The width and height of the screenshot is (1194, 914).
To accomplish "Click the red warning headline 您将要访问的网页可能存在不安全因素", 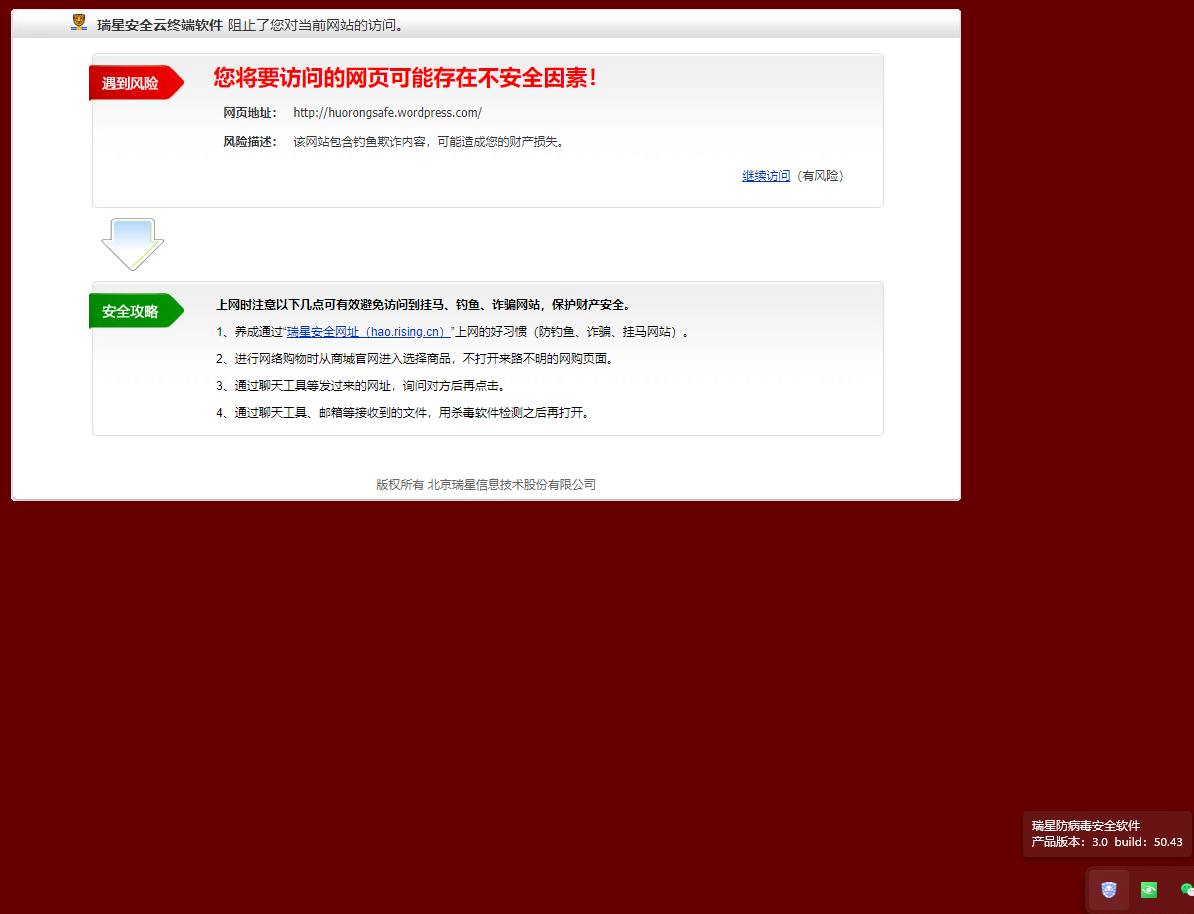I will [404, 77].
